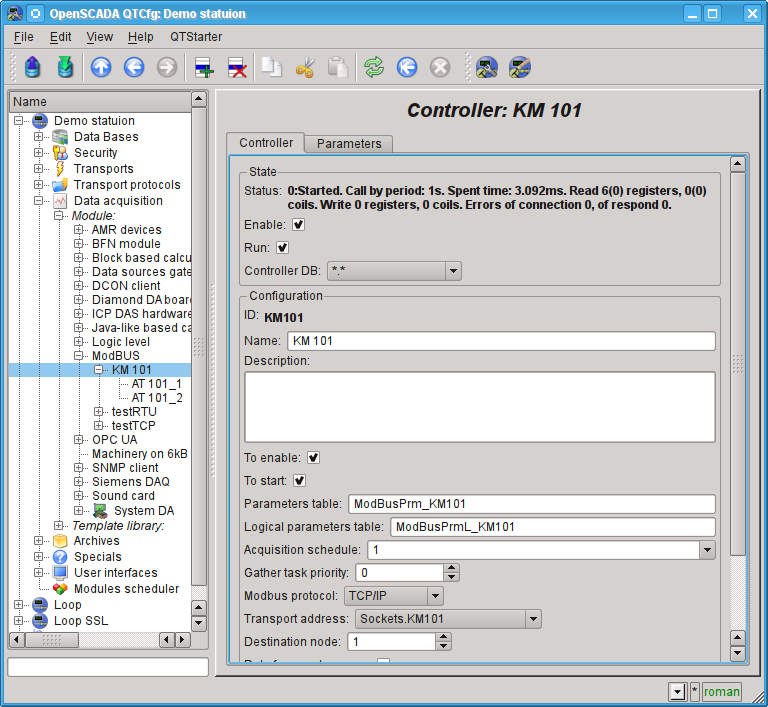
Task: Click the green Refresh page icon
Action: [374, 67]
